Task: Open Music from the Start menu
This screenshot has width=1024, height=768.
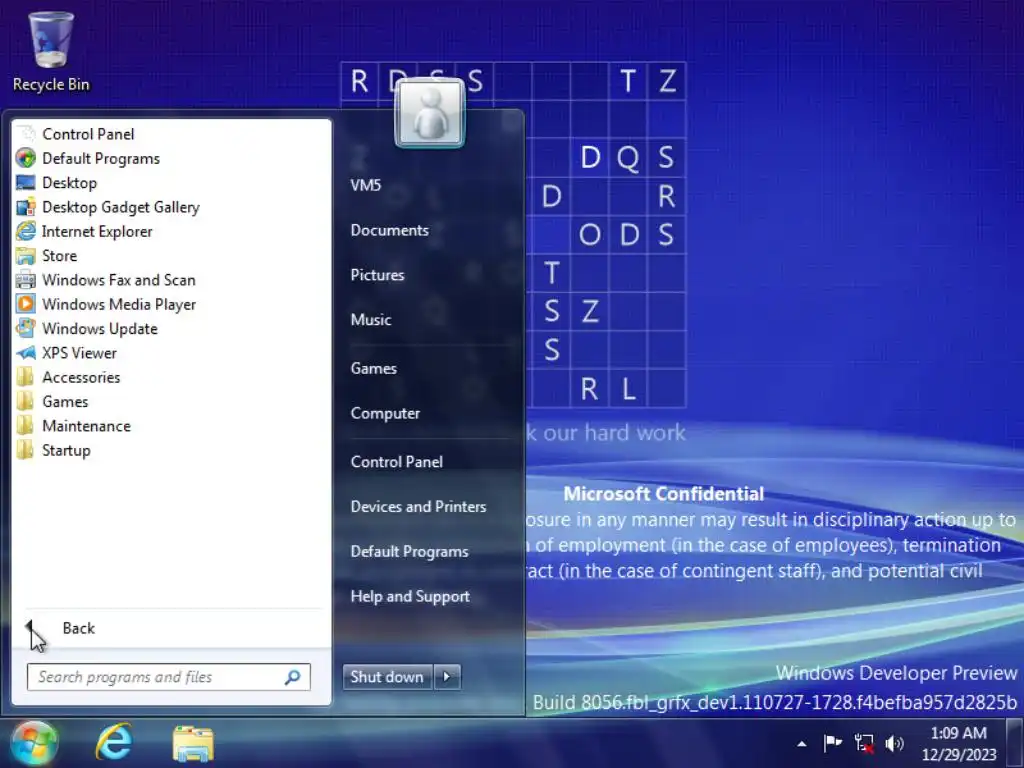Action: 371,319
